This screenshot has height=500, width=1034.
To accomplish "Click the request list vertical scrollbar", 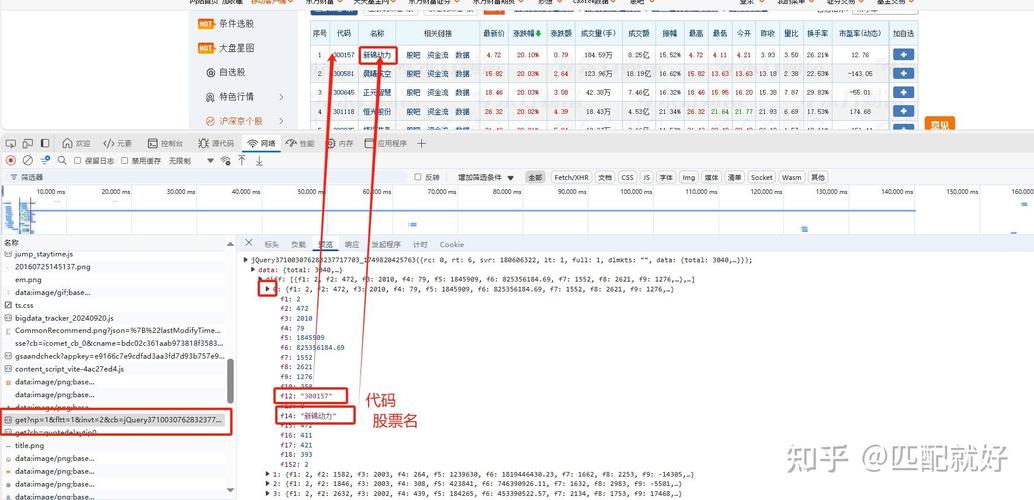I will 230,381.
